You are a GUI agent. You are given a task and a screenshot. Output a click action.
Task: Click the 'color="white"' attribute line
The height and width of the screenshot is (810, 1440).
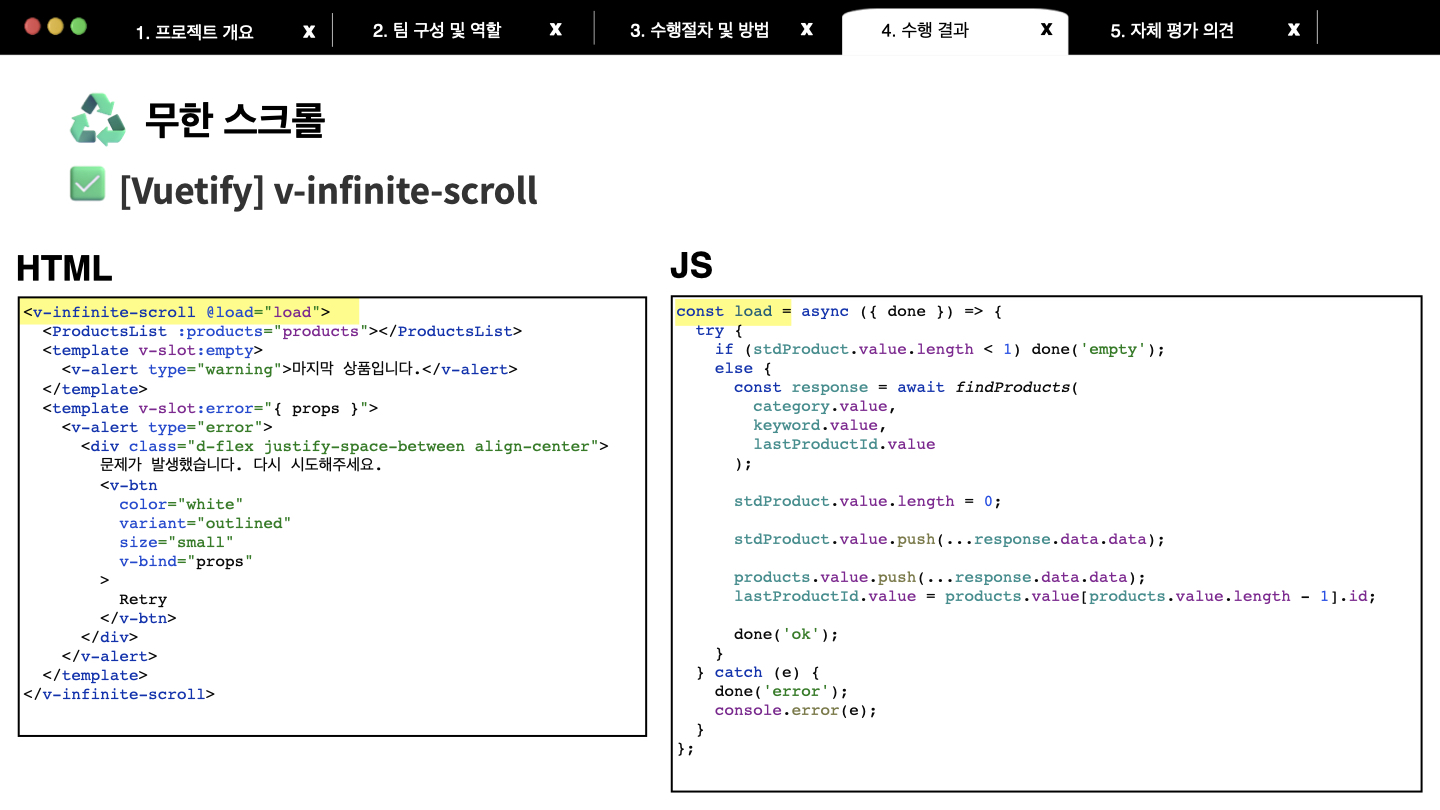(181, 504)
